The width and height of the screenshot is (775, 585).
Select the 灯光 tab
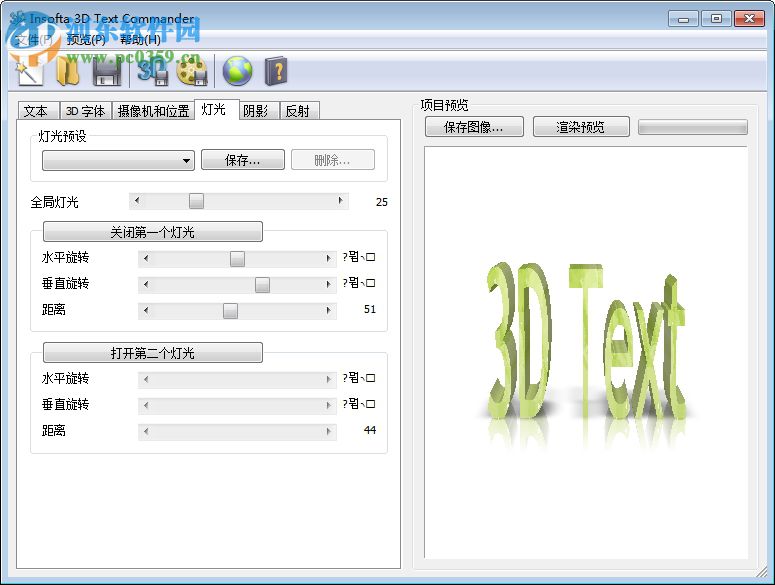click(x=216, y=109)
